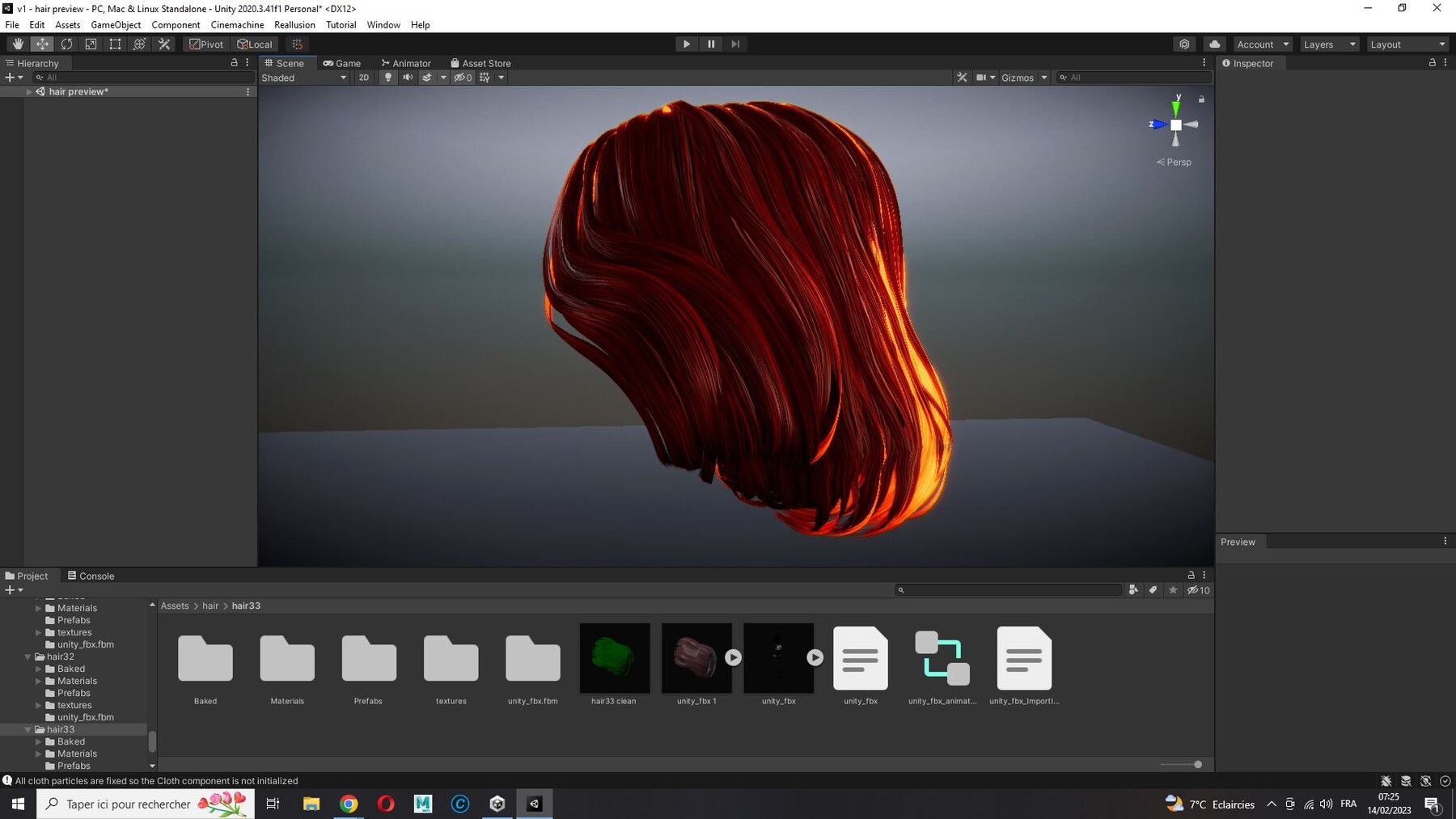Screen dimensions: 1456x819
Task: Switch to the Game tab
Action: pyautogui.click(x=342, y=63)
